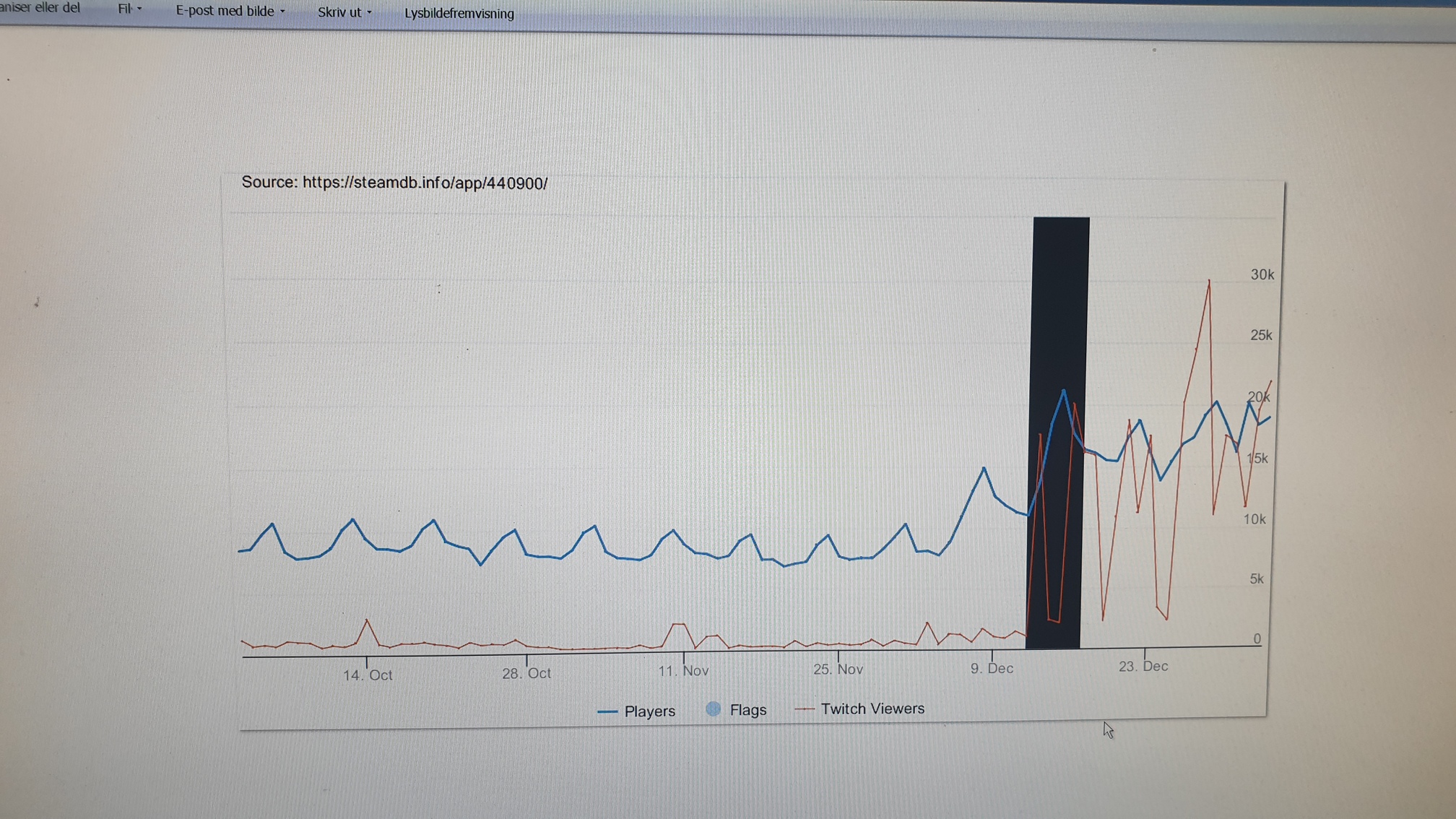Click the 14. Oct axis date label
Viewport: 1456px width, 819px height.
pyautogui.click(x=368, y=675)
